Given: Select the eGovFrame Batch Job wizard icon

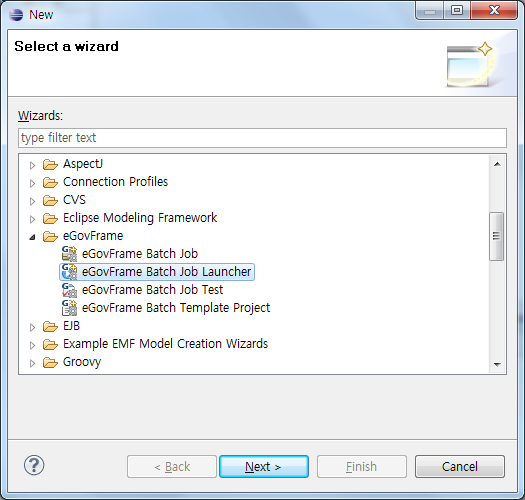Looking at the screenshot, I should tap(69, 254).
